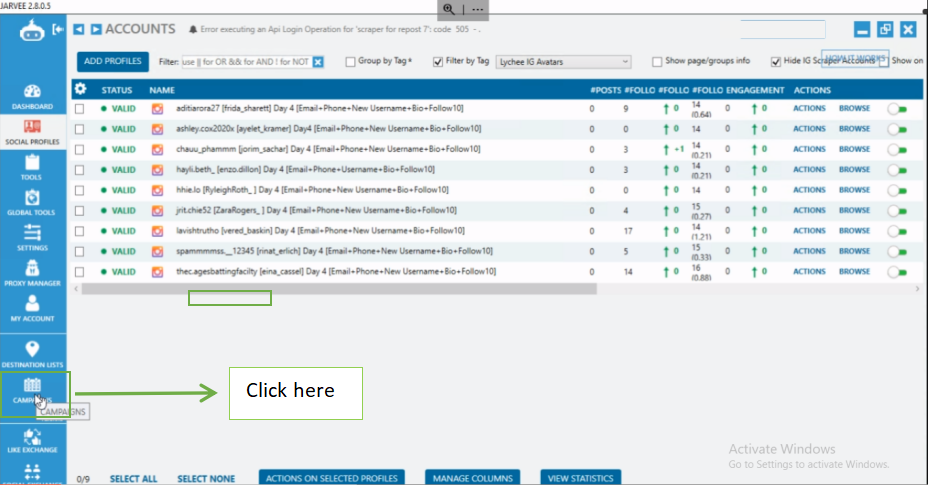Click Instagram icon for aditiarora27
Screen dimensions: 928x485
[157, 109]
